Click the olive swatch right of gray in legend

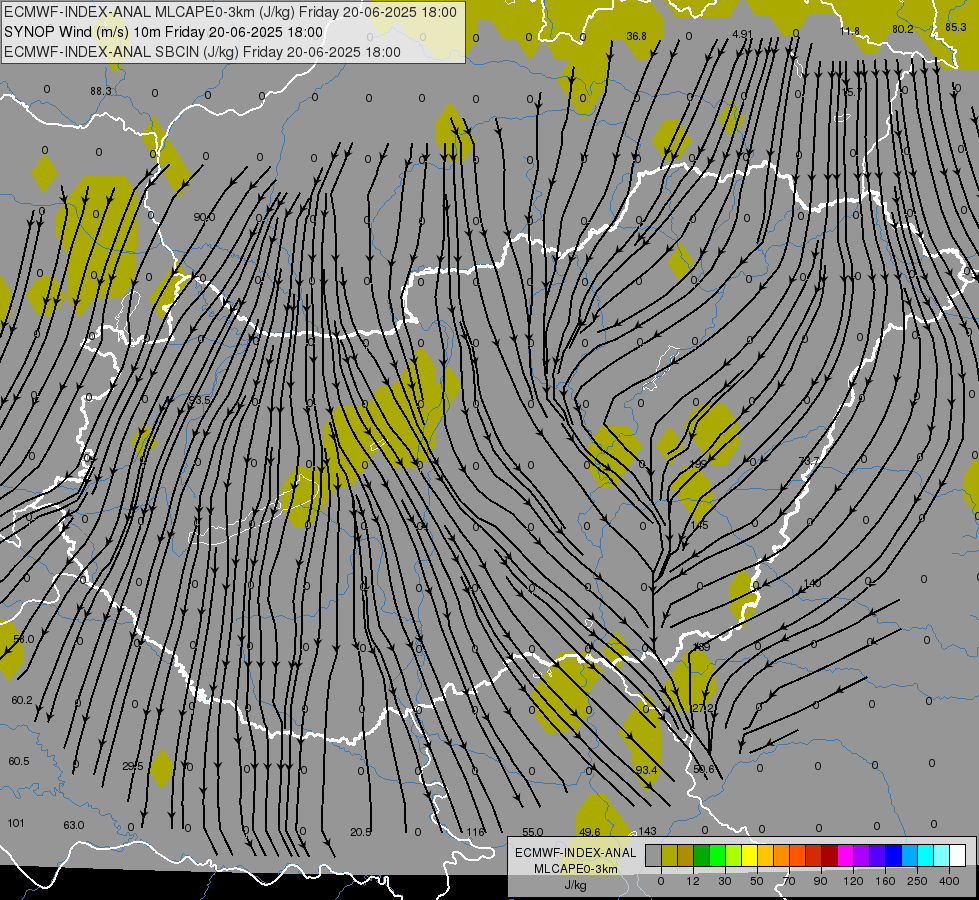click(670, 855)
